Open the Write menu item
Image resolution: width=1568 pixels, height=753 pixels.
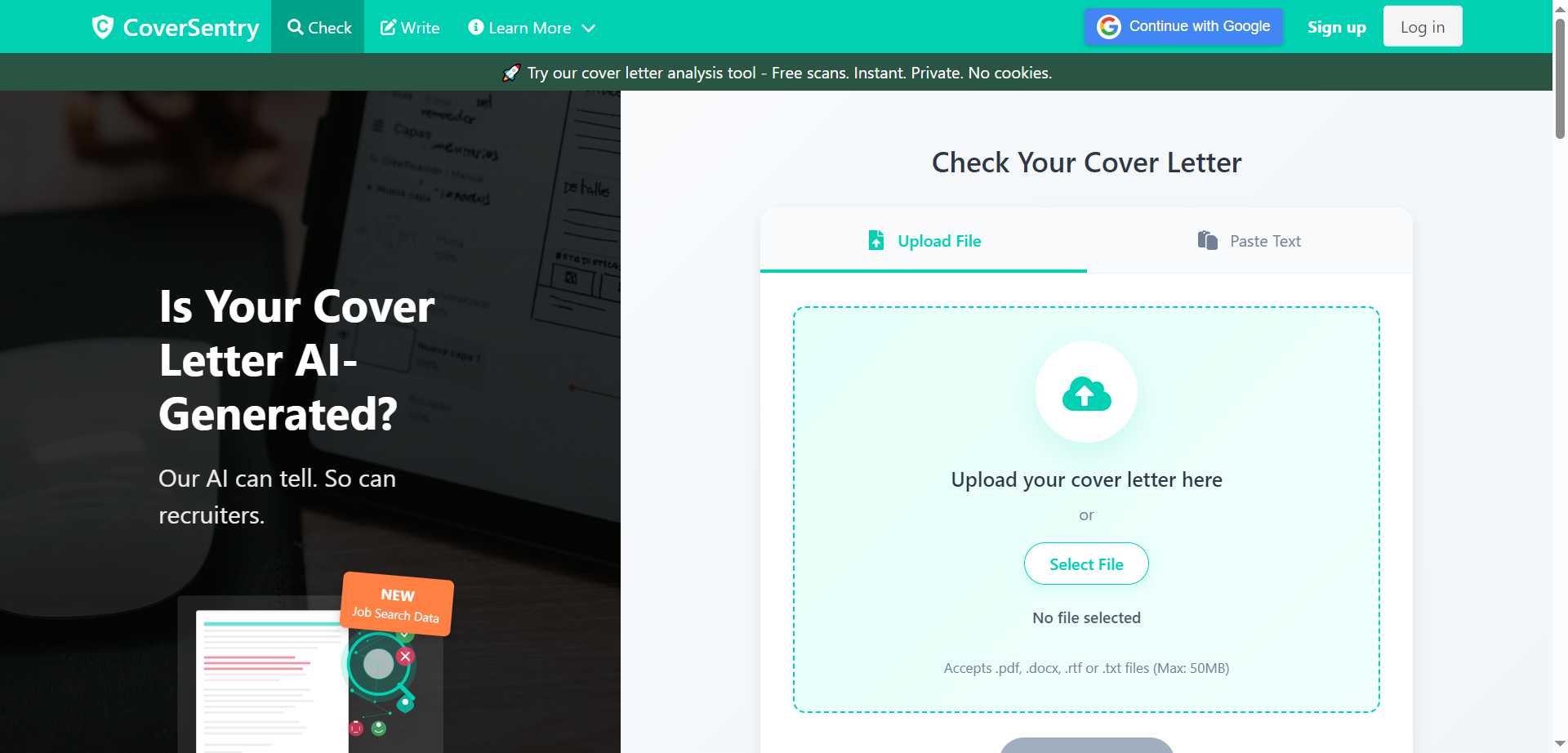coord(410,27)
